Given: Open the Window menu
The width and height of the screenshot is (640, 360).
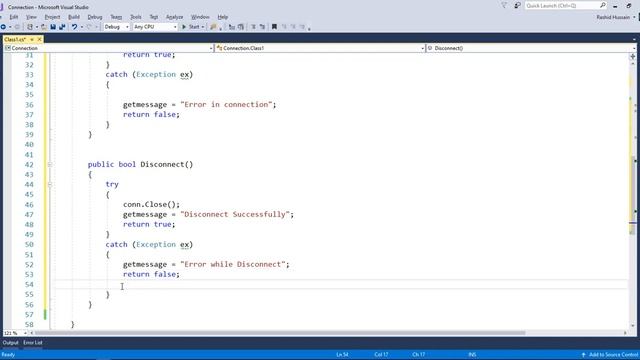Looking at the screenshot, I should pos(200,17).
